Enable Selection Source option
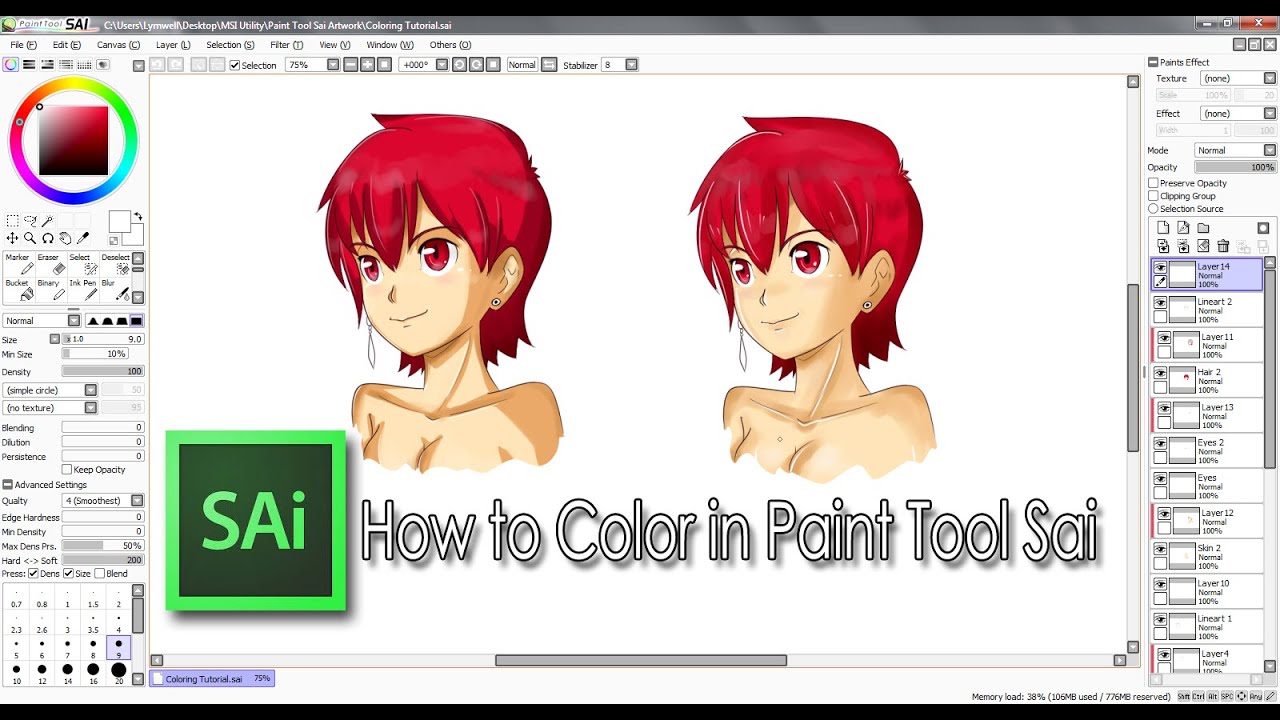Screen dimensions: 1280x720 1153,209
